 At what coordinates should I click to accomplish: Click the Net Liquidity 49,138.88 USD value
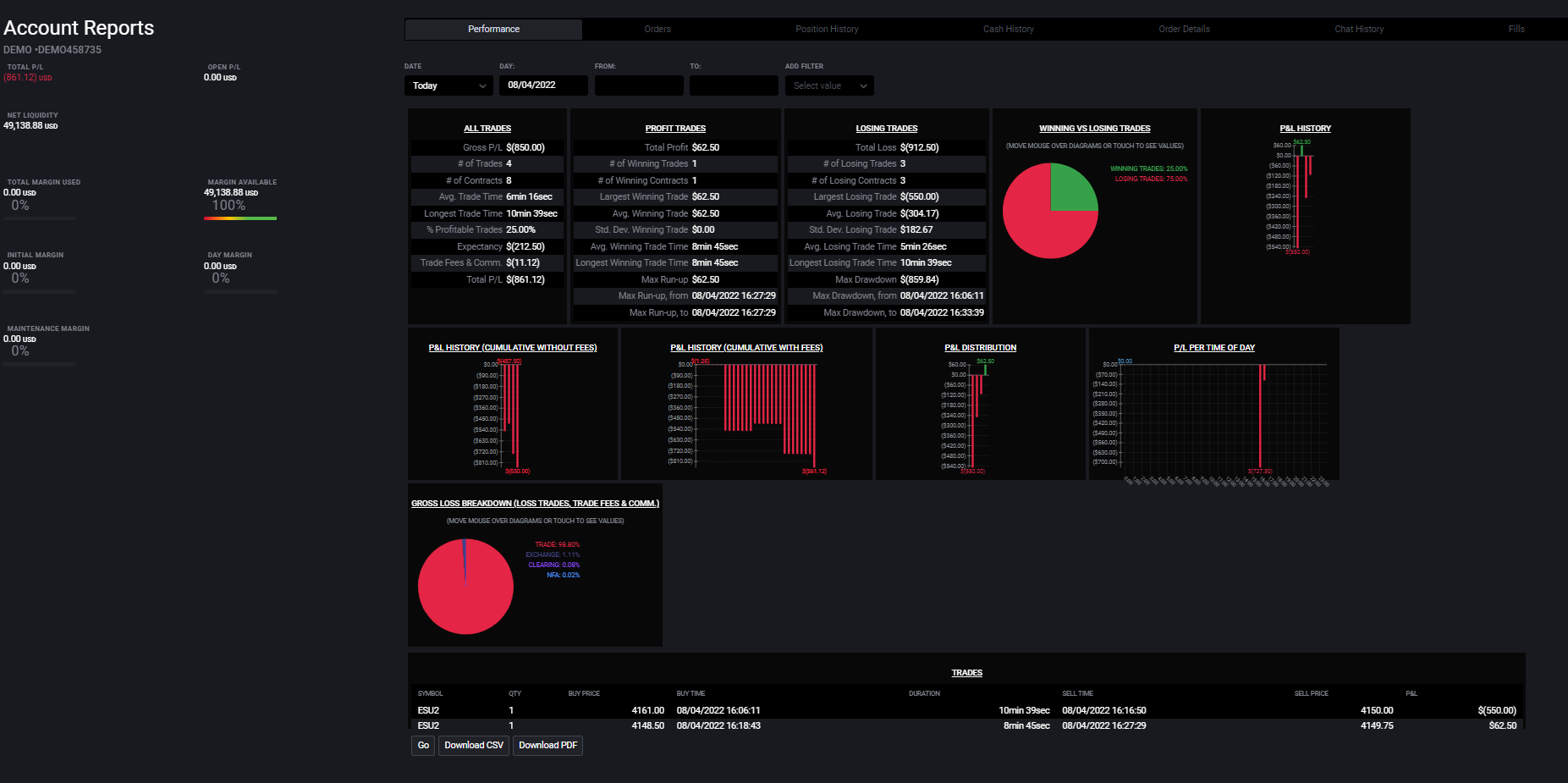pos(30,125)
